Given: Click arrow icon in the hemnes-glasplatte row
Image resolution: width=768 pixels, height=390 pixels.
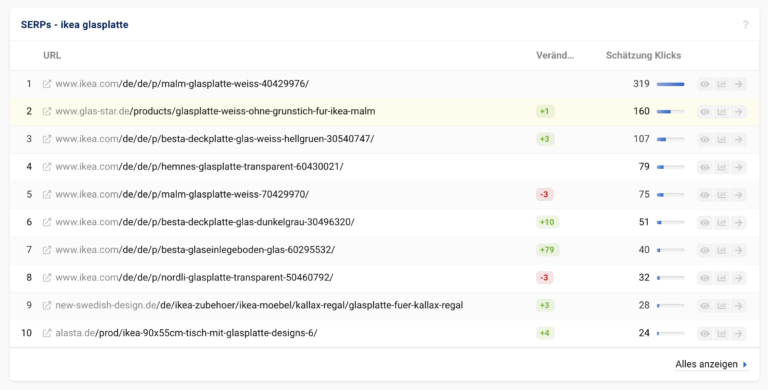Looking at the screenshot, I should (738, 167).
